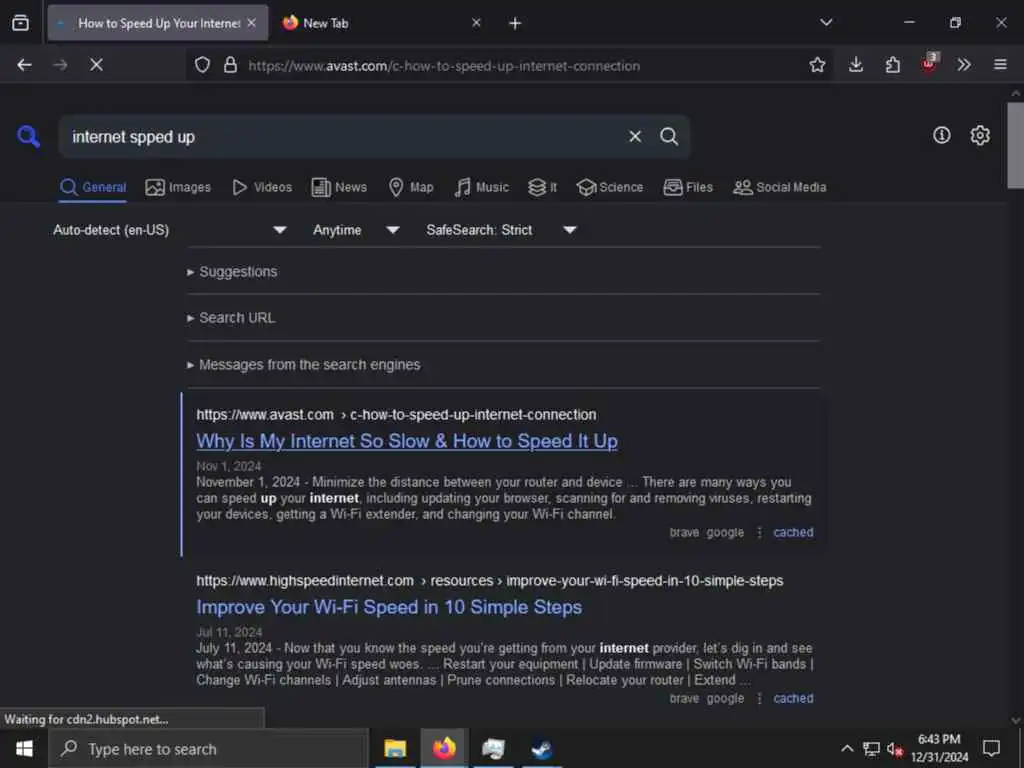Submit search with magnifier button
Image resolution: width=1024 pixels, height=768 pixels.
click(669, 136)
